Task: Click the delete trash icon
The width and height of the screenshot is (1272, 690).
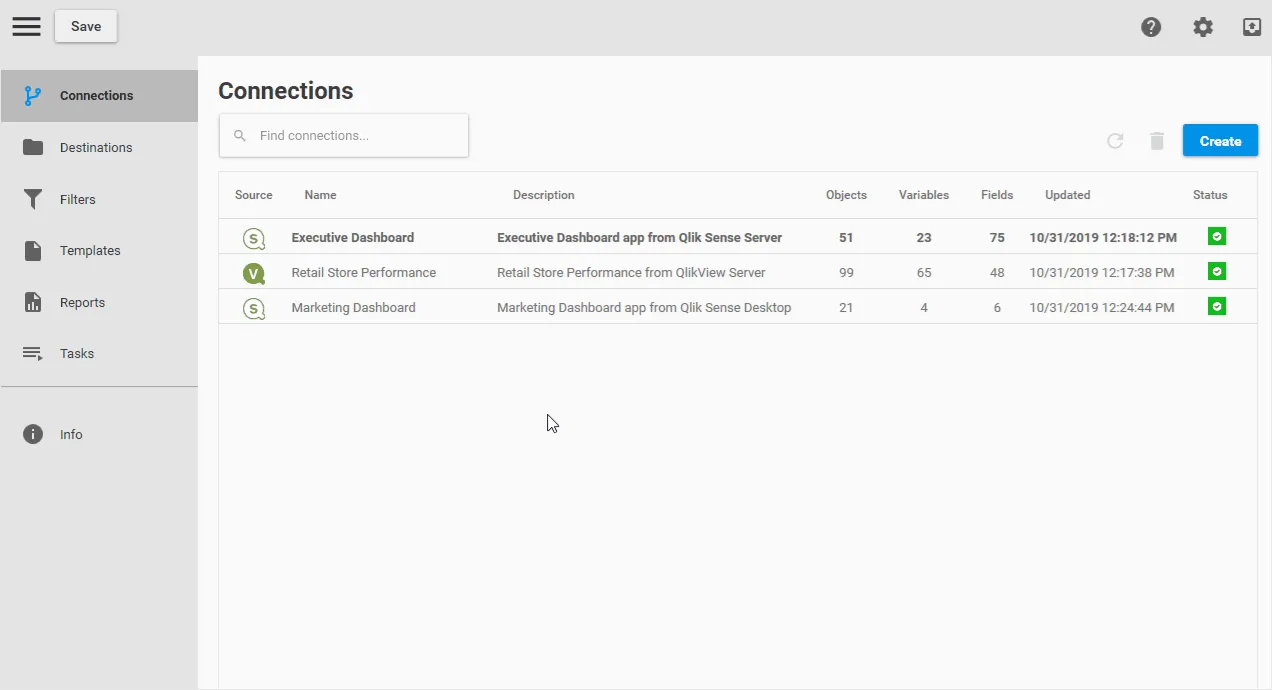Action: [1157, 141]
